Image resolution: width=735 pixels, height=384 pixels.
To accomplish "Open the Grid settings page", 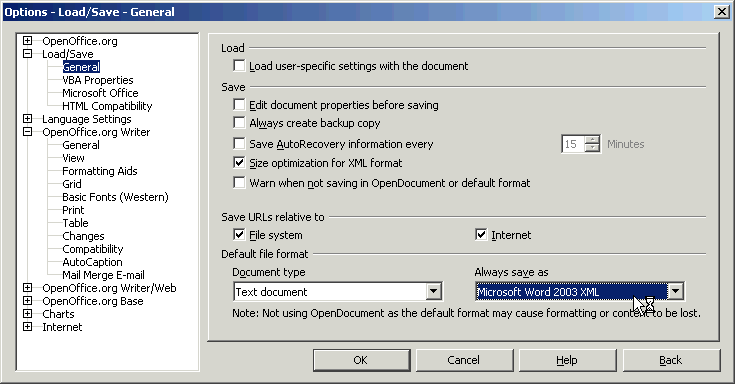I will 72,184.
